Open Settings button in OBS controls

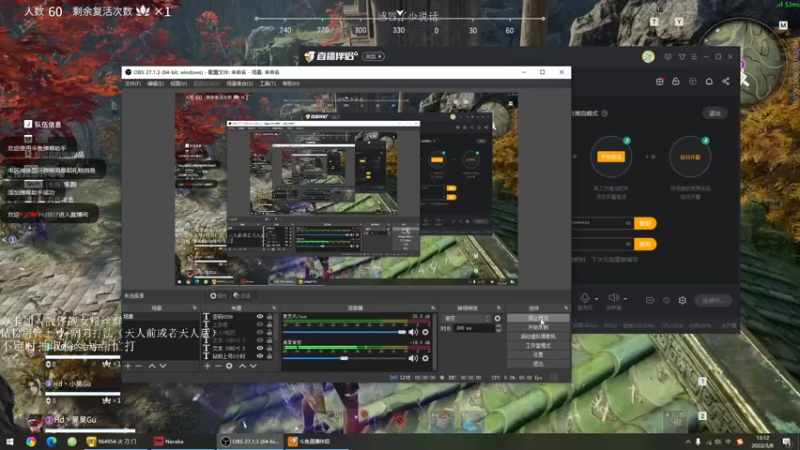click(x=538, y=355)
